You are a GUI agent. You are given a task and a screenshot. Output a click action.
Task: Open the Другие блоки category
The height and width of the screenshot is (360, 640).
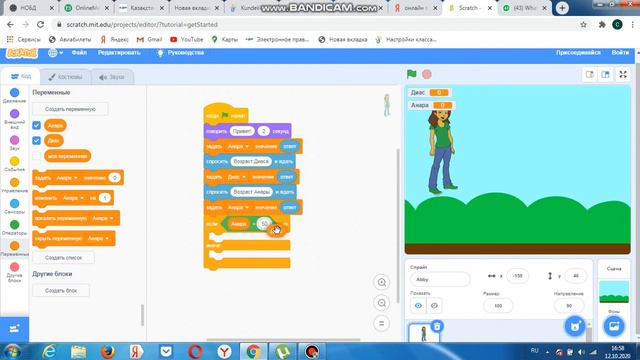tap(14, 272)
